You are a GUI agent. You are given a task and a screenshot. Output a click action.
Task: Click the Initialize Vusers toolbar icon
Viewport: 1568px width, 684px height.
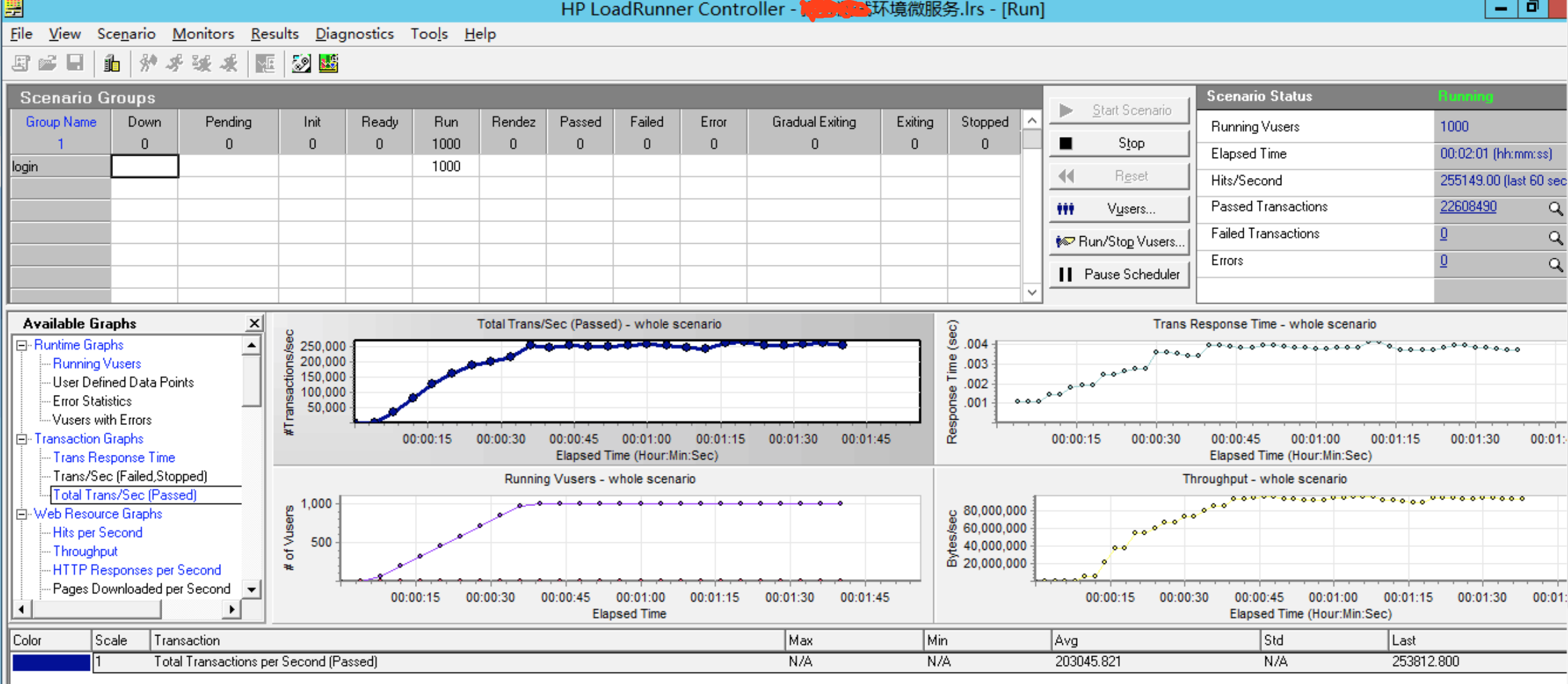pos(148,63)
